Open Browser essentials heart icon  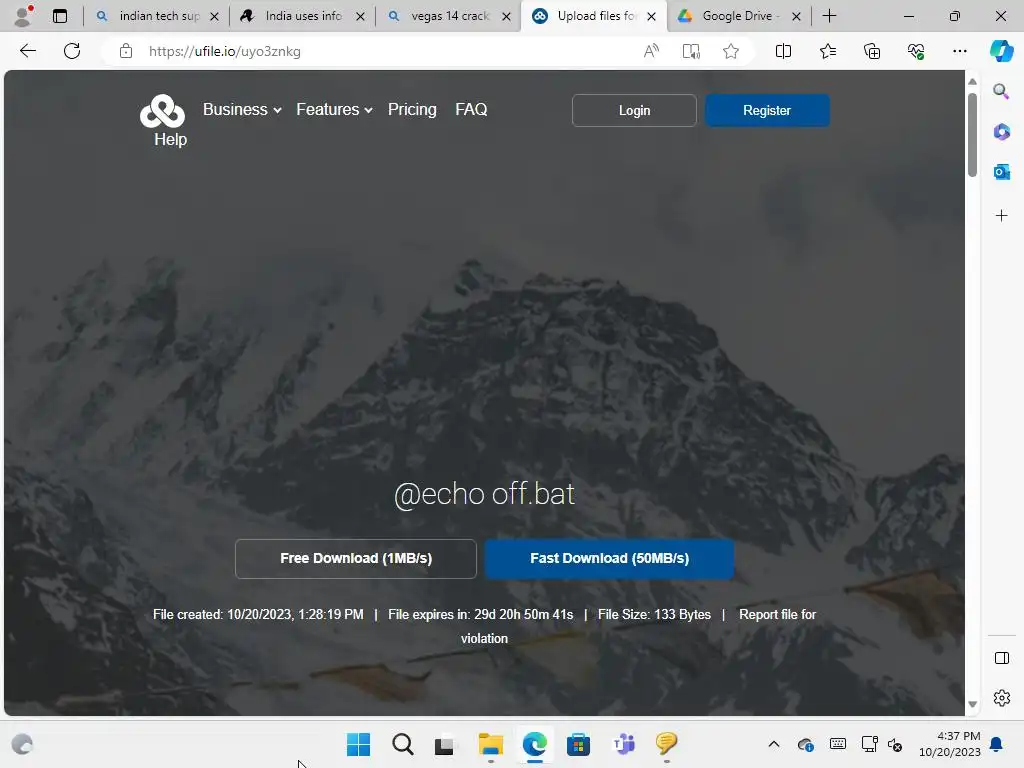pos(916,51)
